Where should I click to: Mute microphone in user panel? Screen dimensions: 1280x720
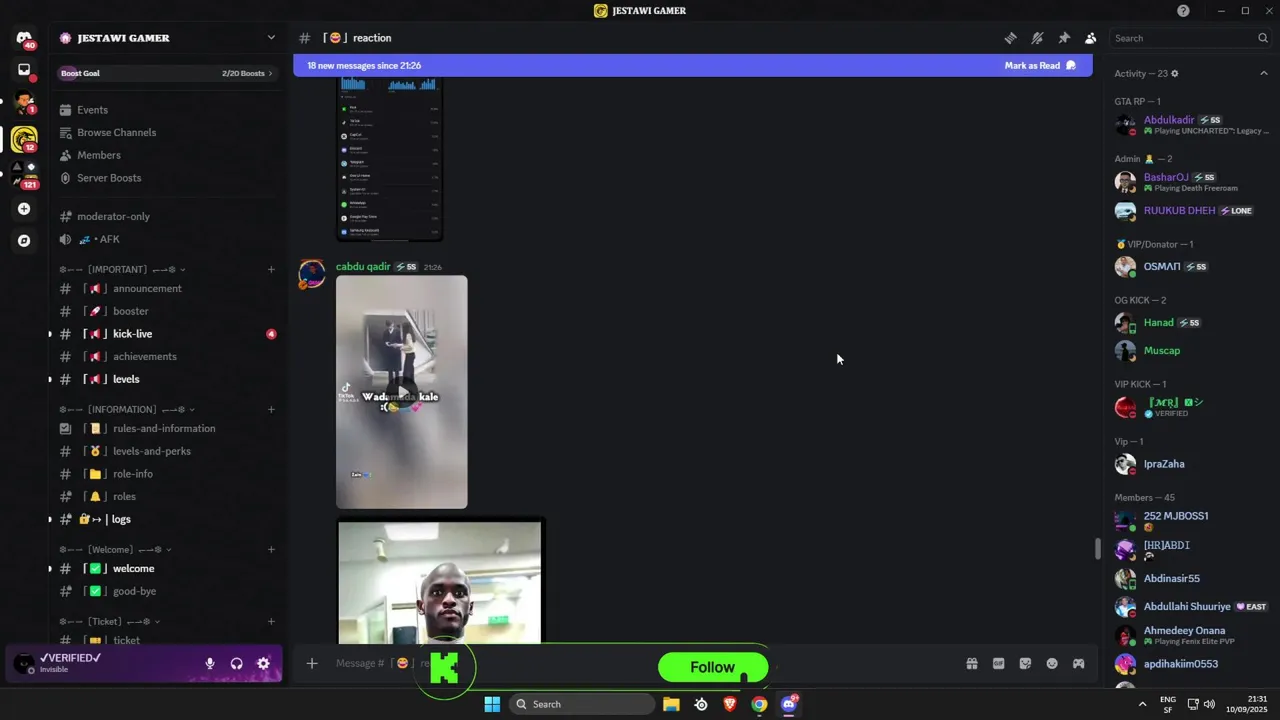(210, 663)
